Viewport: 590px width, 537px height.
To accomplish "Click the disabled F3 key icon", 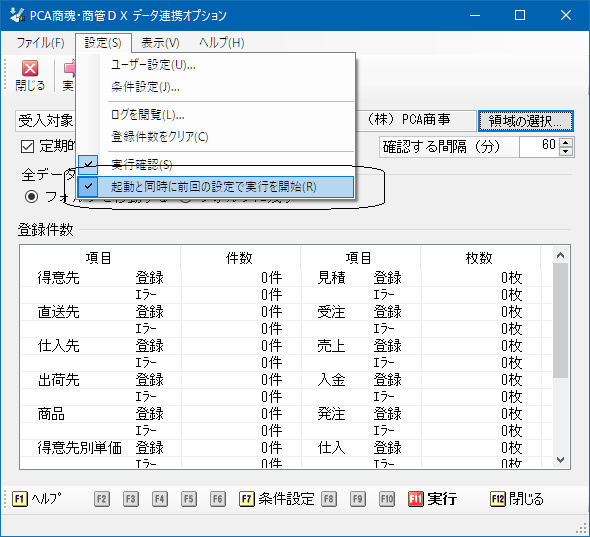I will coord(131,499).
